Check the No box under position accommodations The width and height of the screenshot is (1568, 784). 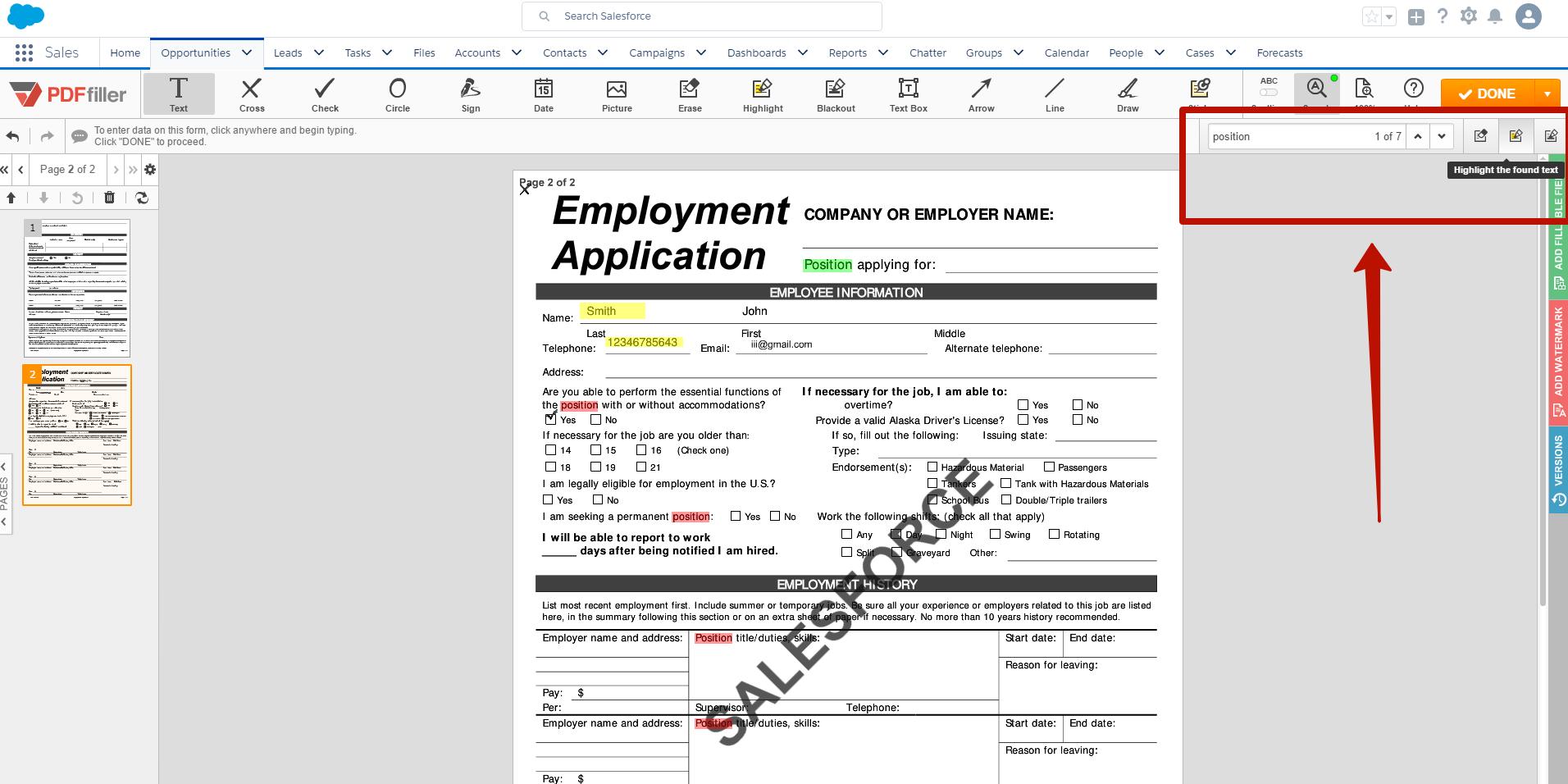pyautogui.click(x=595, y=419)
